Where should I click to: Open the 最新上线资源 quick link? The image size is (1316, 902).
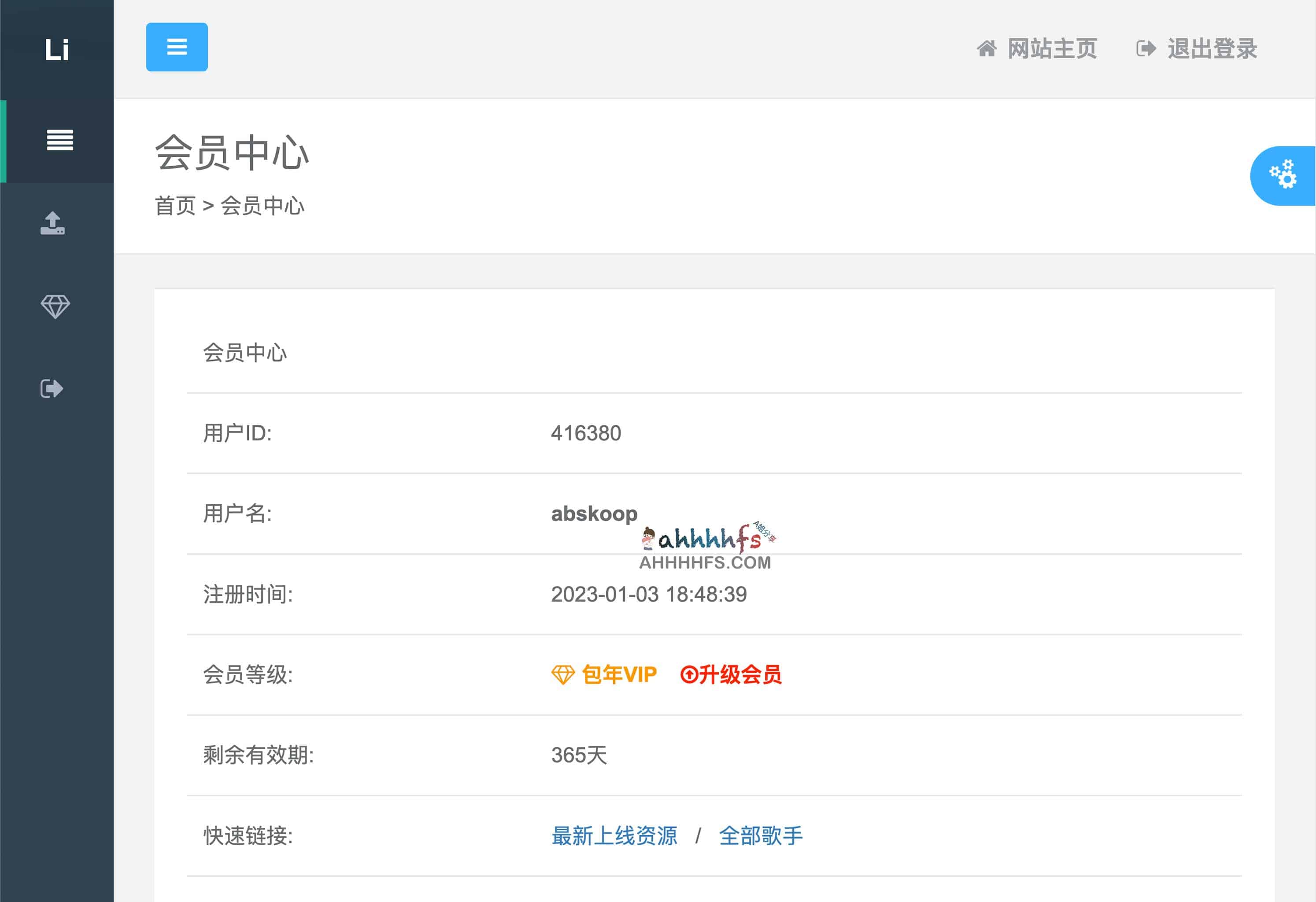614,835
